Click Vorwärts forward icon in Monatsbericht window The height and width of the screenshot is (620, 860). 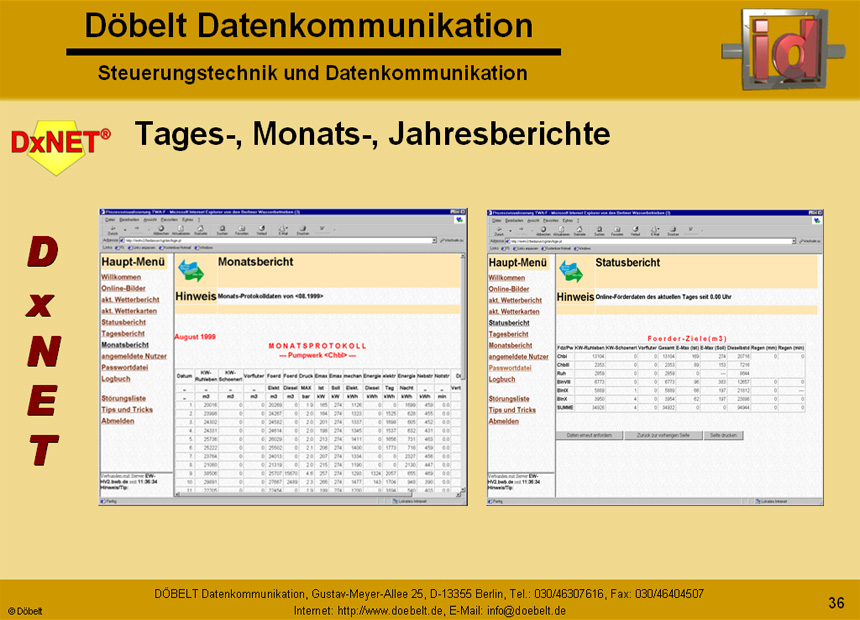[137, 230]
